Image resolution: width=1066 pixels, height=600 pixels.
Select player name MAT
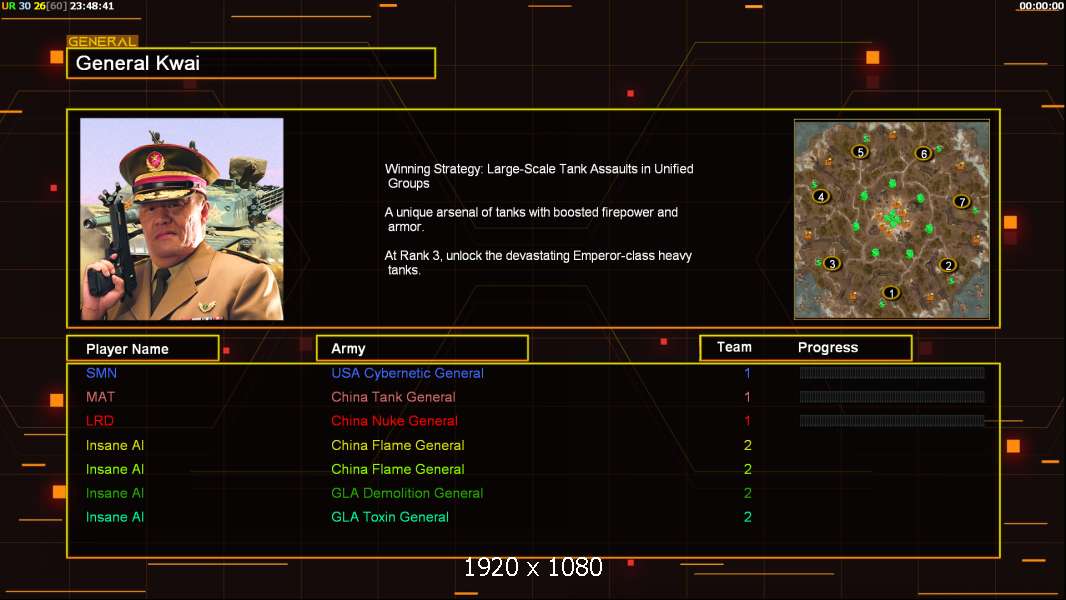point(100,397)
